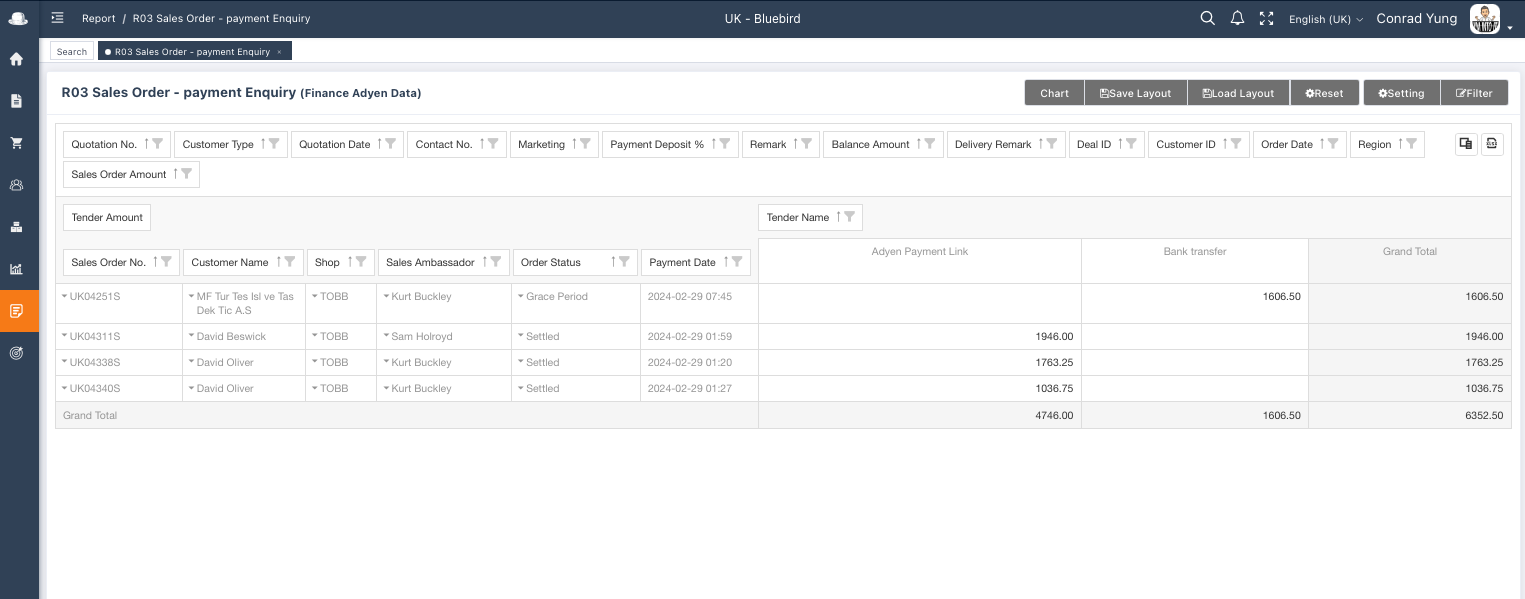Switch to the Search tab
Image resolution: width=1525 pixels, height=599 pixels.
coord(71,51)
